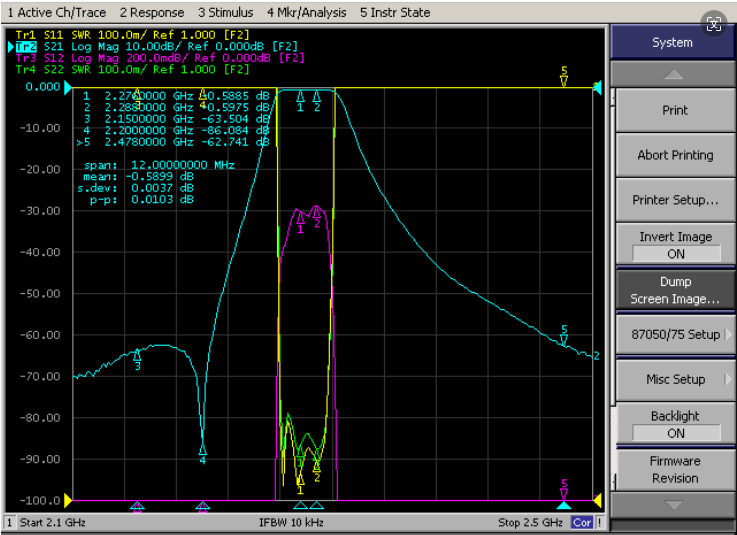Click the expand-screen icon at top right
Screen dimensions: 737x535
click(713, 24)
